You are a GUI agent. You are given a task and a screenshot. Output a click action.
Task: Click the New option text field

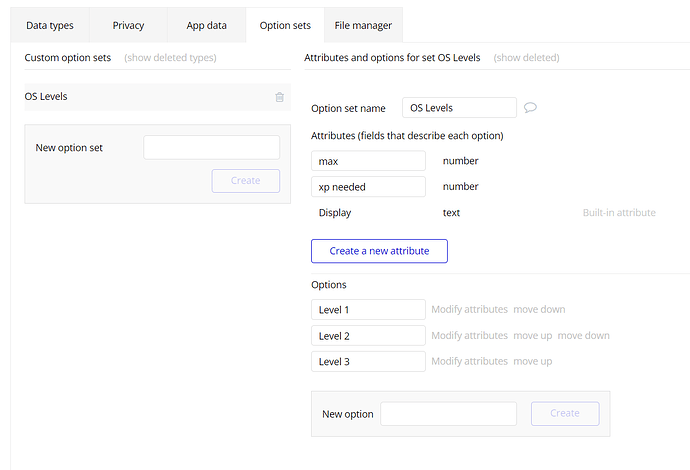(x=448, y=414)
